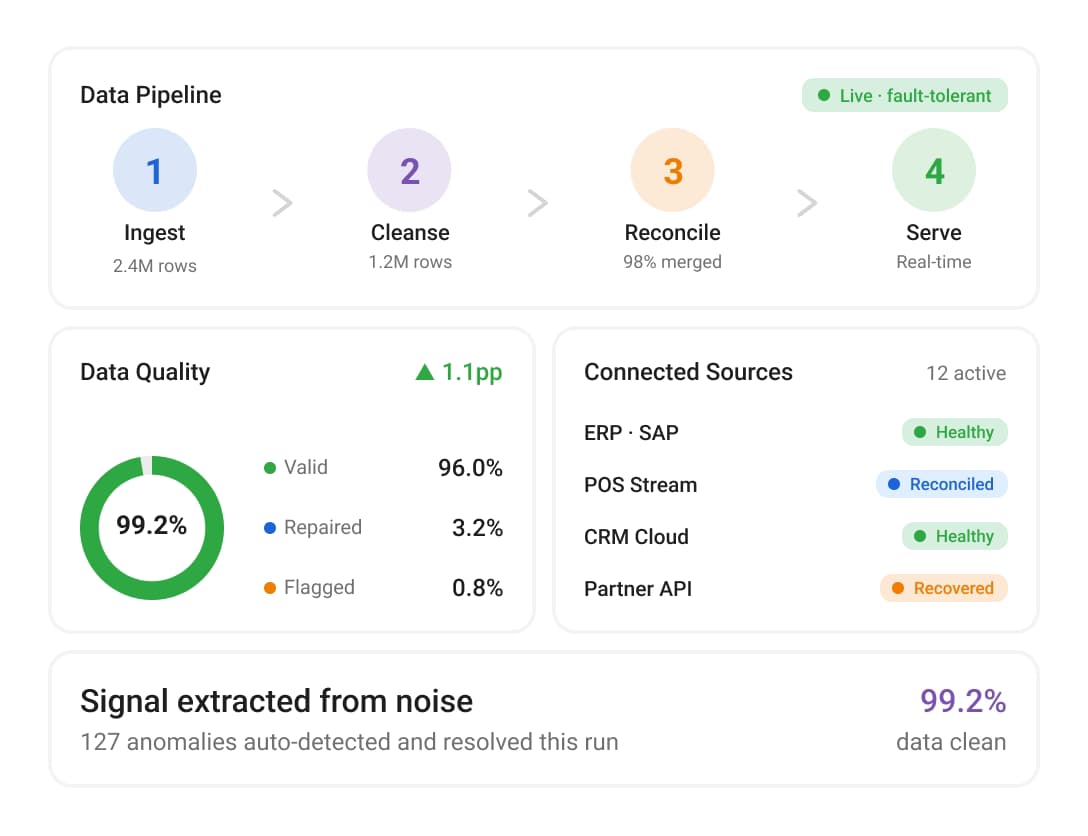Click the chevron between Reconcile and Serve
The height and width of the screenshot is (836, 1088).
pos(807,203)
